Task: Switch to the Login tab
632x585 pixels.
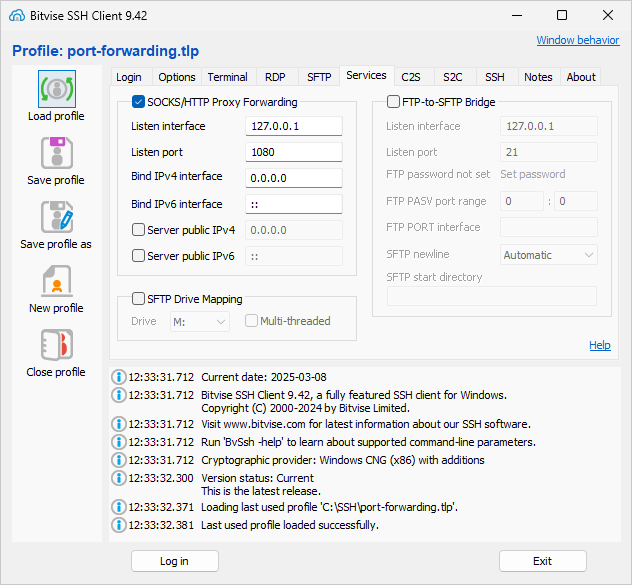Action: pos(129,77)
